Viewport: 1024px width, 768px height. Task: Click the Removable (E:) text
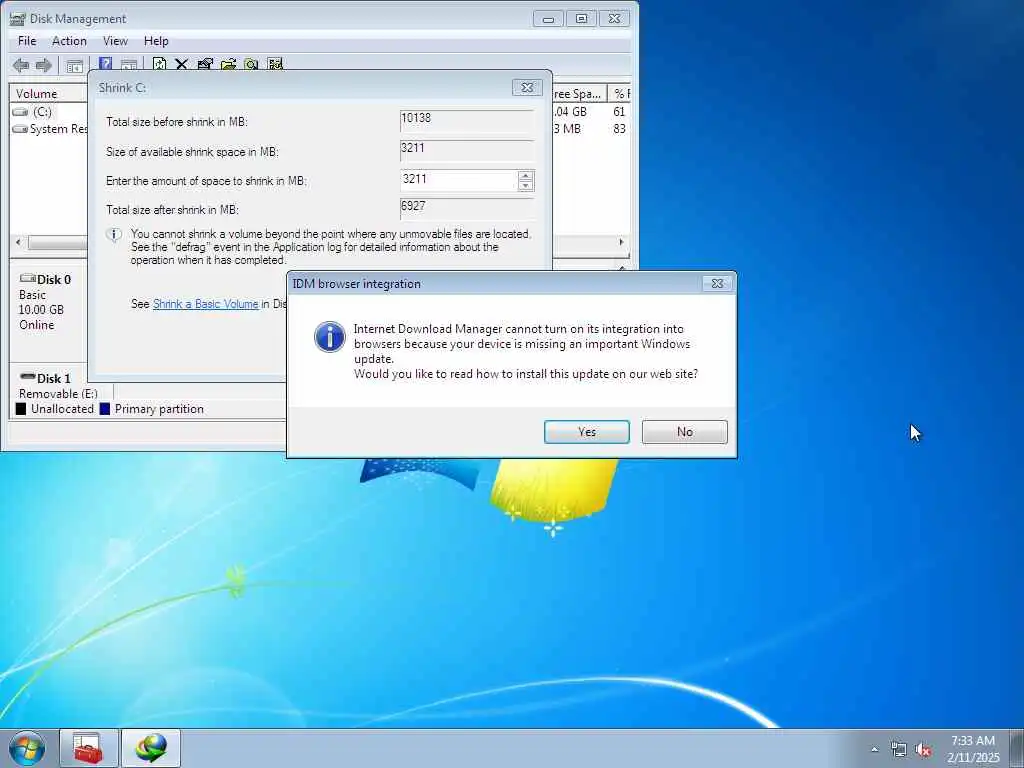(58, 394)
